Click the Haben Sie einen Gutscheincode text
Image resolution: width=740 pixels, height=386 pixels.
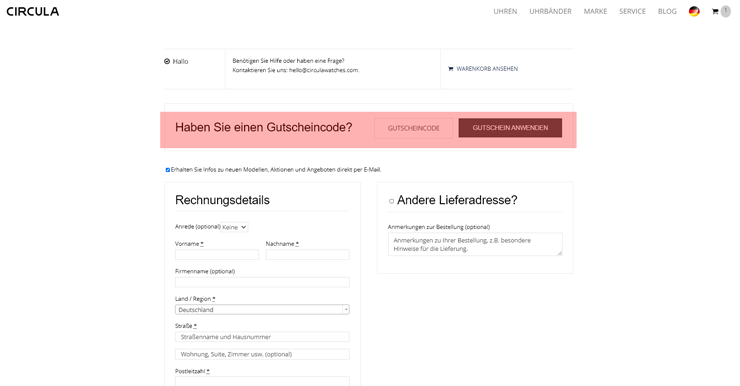263,127
